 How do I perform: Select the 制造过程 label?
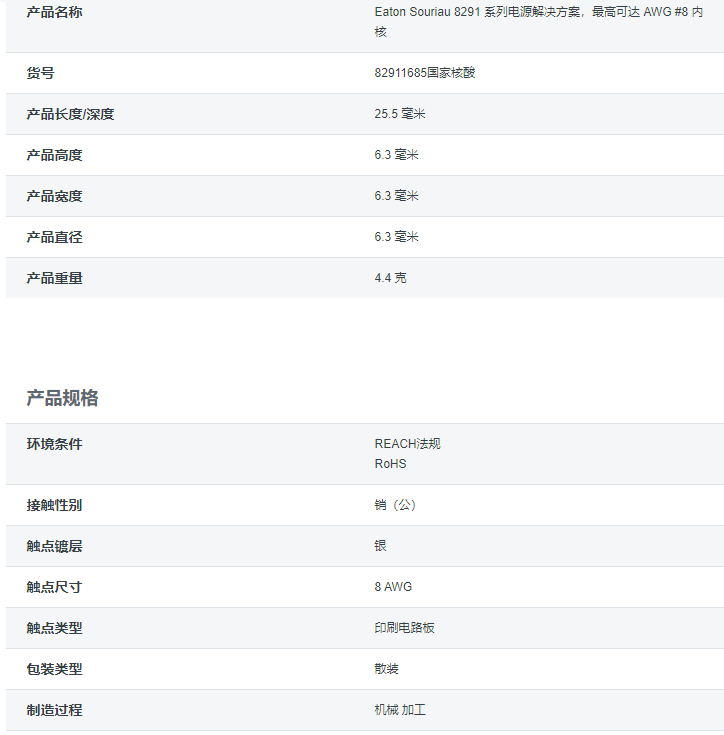pos(54,710)
